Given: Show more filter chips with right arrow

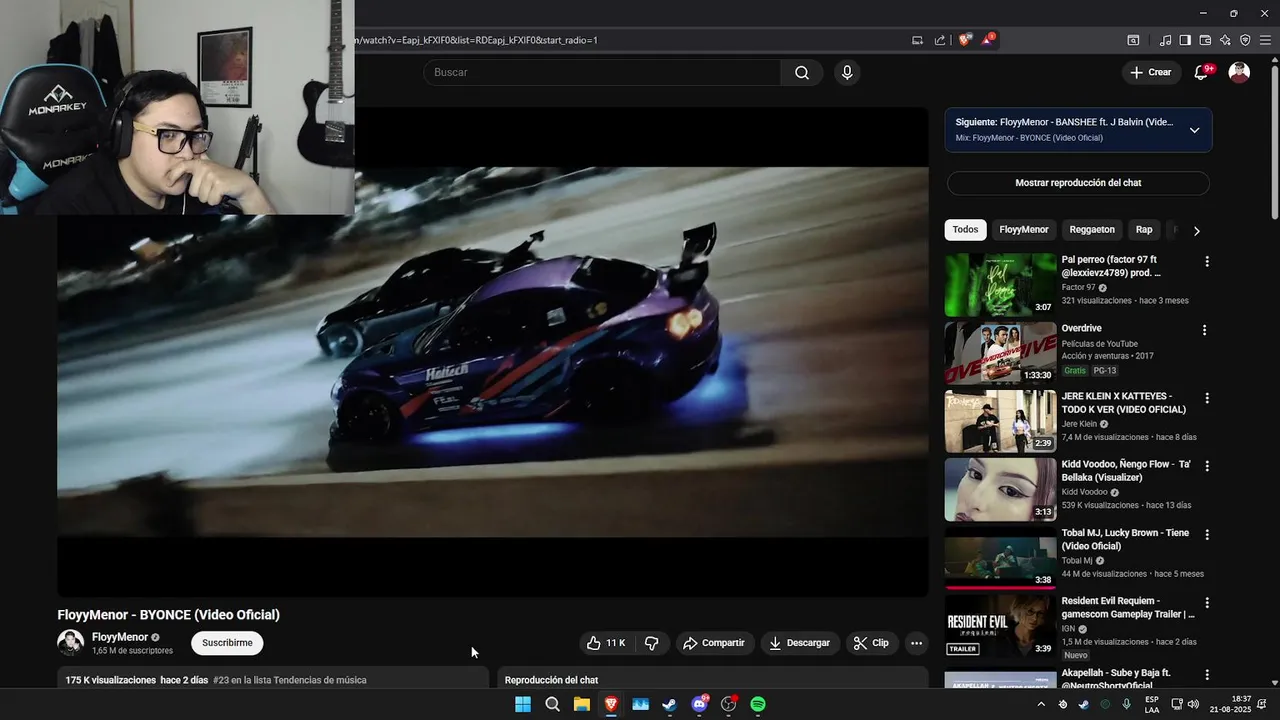Looking at the screenshot, I should [x=1196, y=231].
